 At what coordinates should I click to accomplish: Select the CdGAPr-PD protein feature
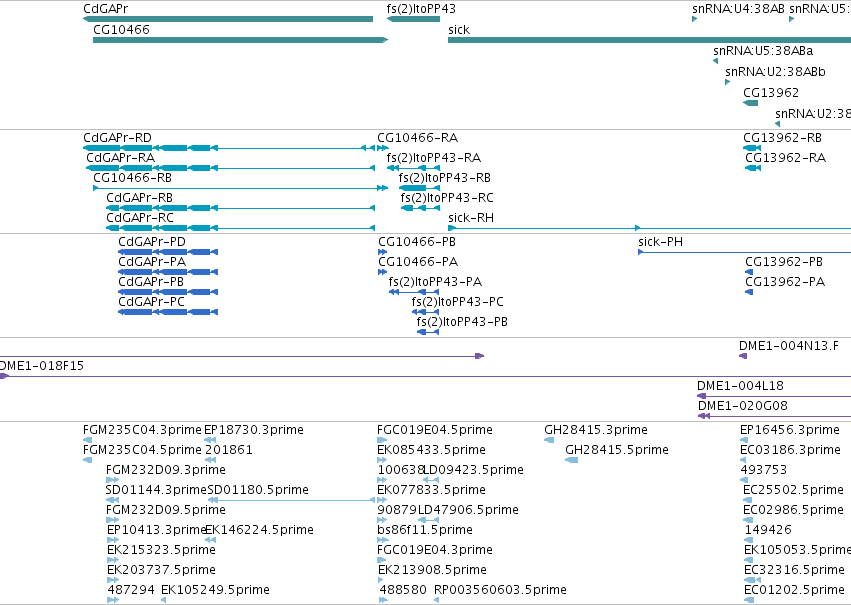pos(168,252)
